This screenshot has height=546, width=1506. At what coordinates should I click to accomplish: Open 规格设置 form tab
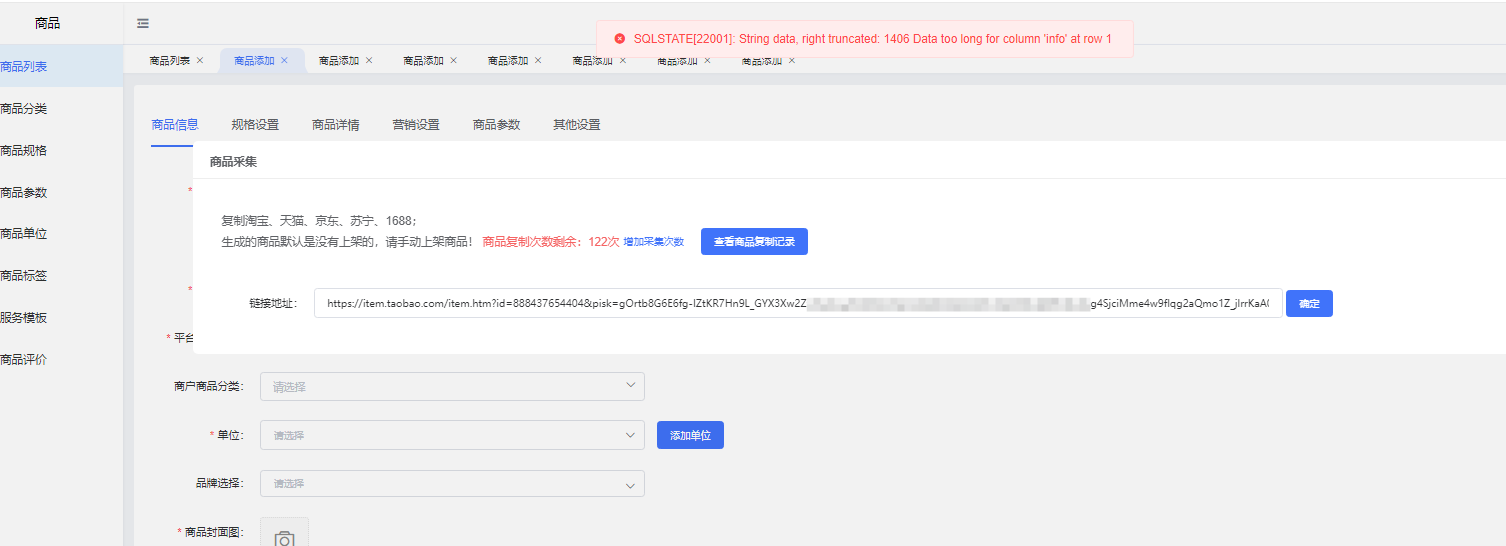[x=255, y=125]
